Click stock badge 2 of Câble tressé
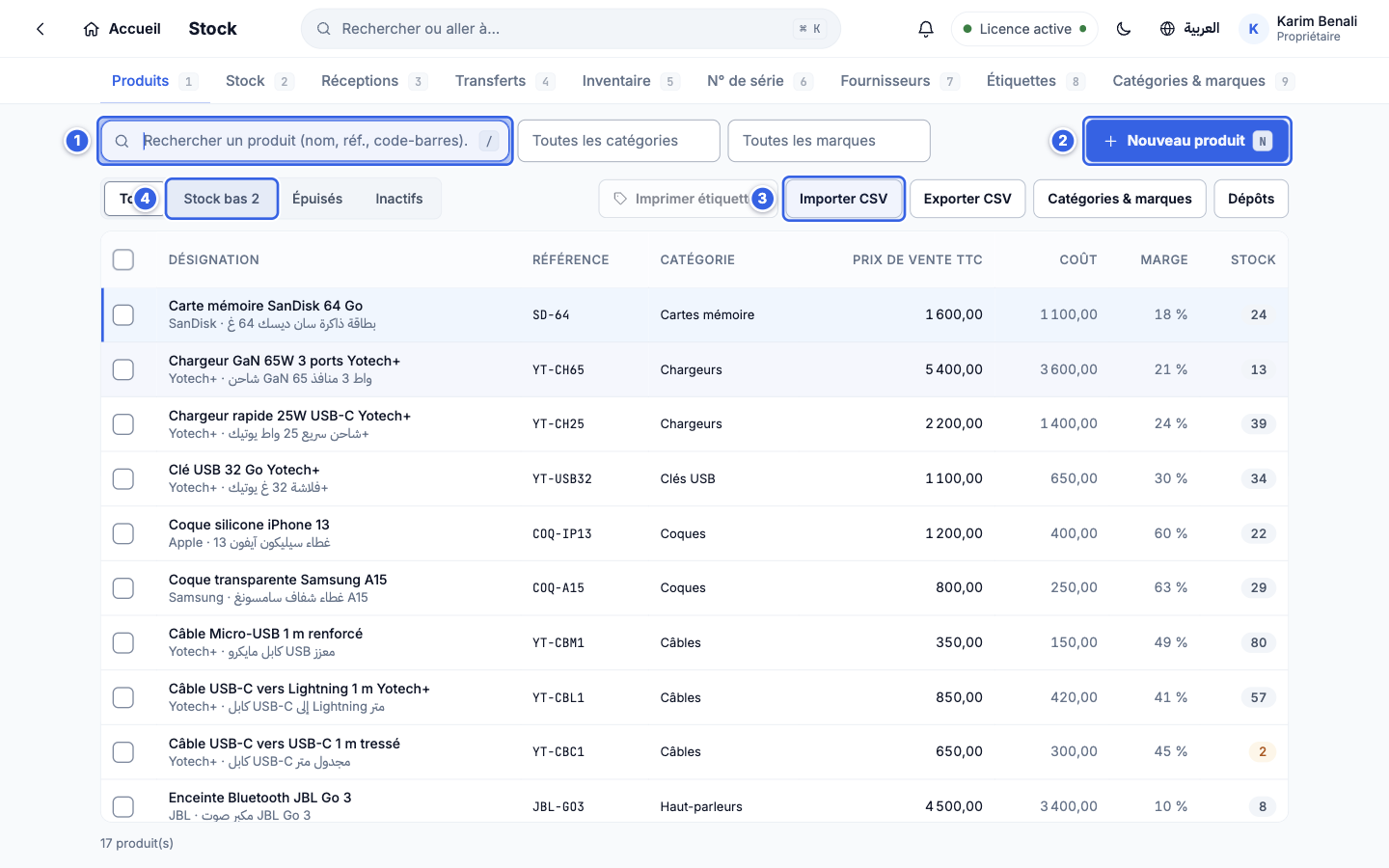Image resolution: width=1389 pixels, height=868 pixels. click(x=1262, y=751)
